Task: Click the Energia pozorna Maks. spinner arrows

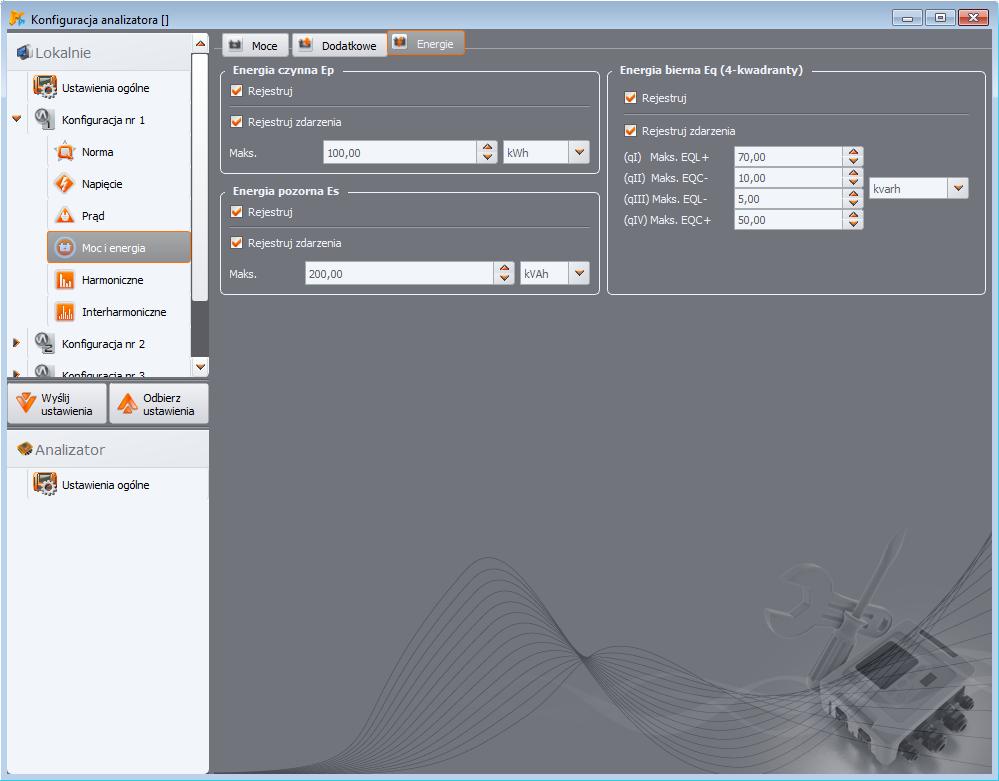Action: pos(505,273)
